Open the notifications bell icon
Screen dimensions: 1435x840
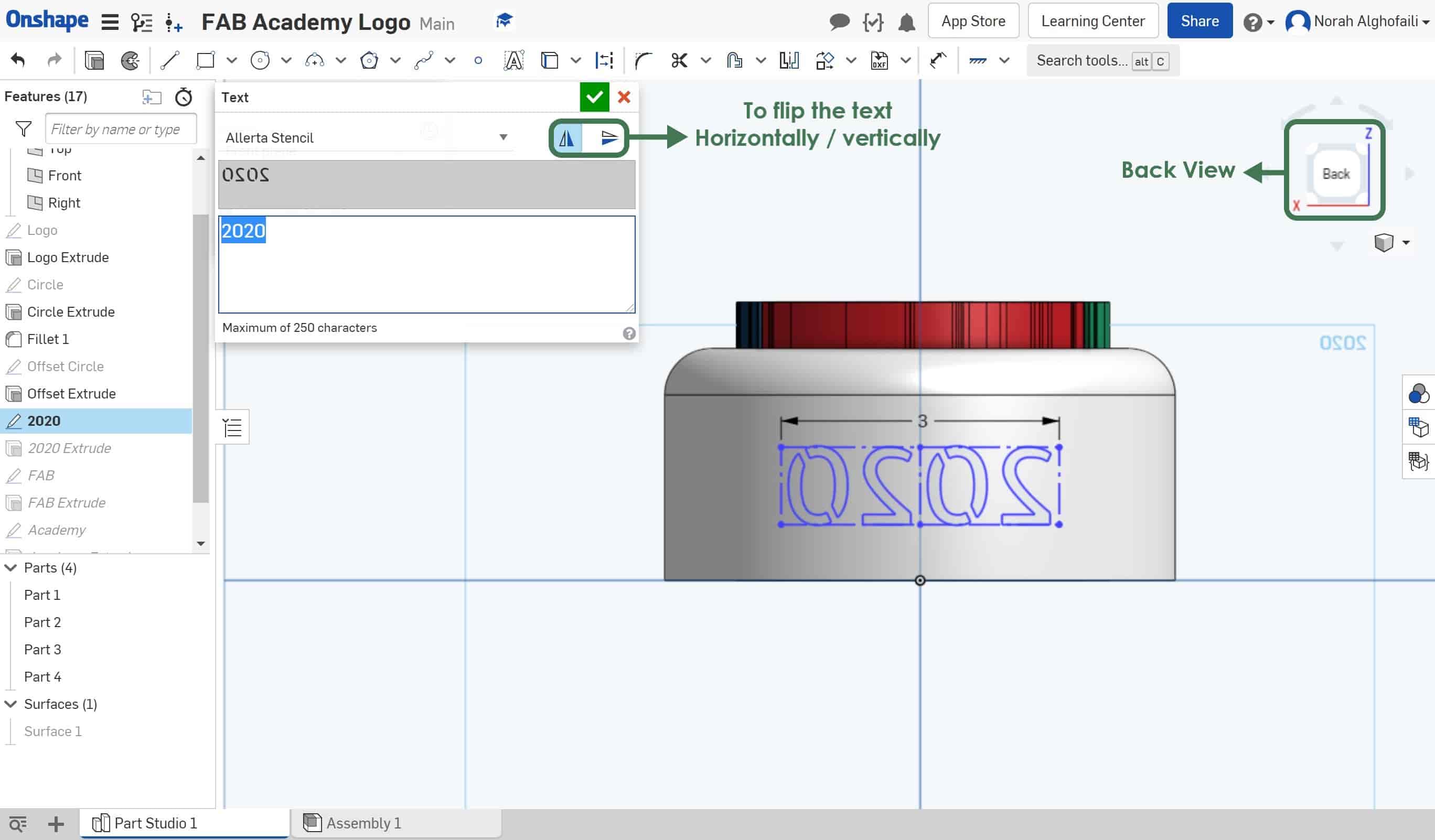906,22
